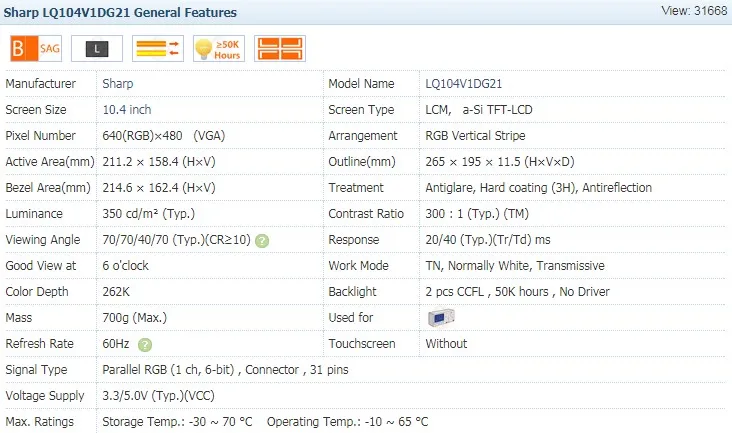Click the 6 o'clock value
The width and height of the screenshot is (732, 433).
click(x=126, y=266)
